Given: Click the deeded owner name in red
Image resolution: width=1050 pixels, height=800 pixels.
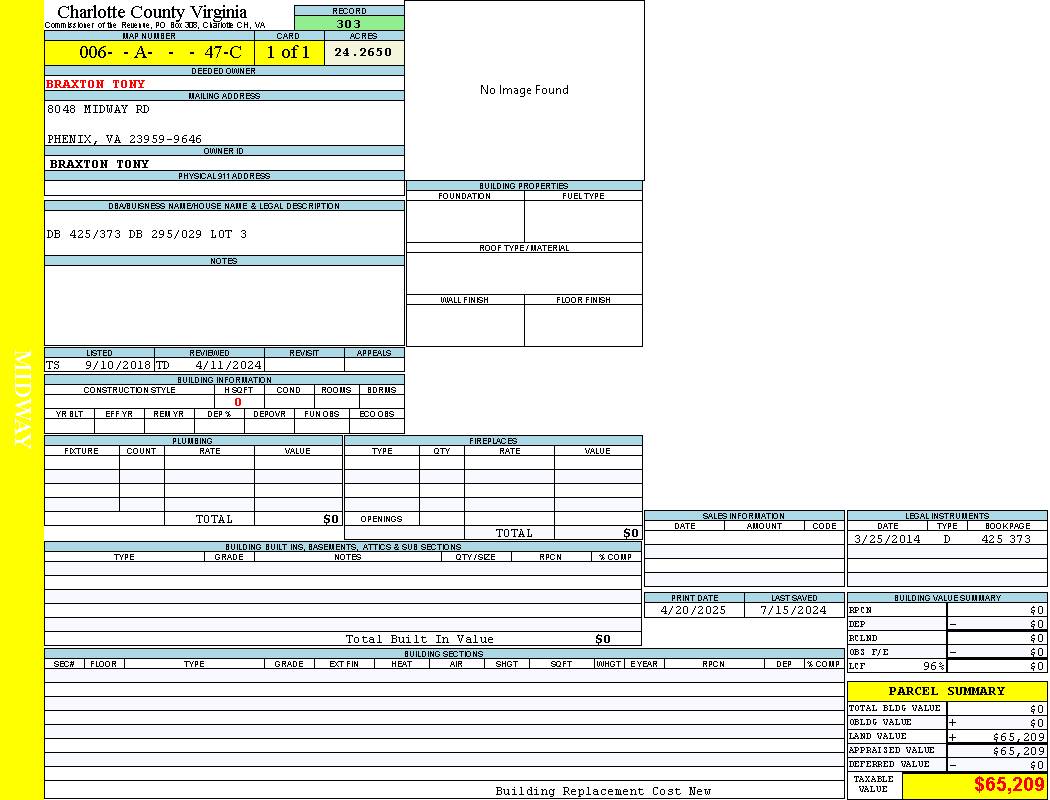Looking at the screenshot, I should tap(96, 84).
